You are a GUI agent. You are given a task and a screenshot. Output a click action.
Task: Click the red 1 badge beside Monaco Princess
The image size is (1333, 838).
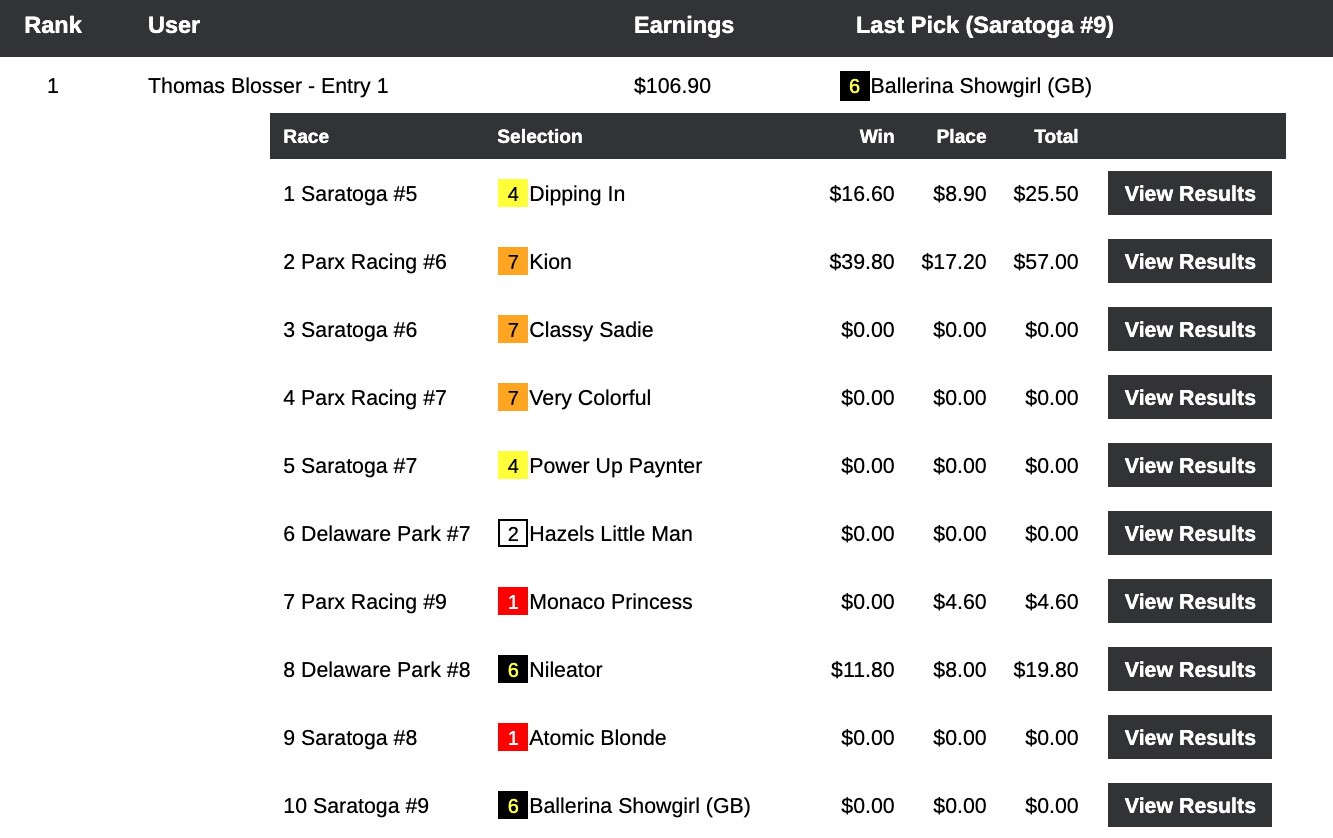point(512,602)
